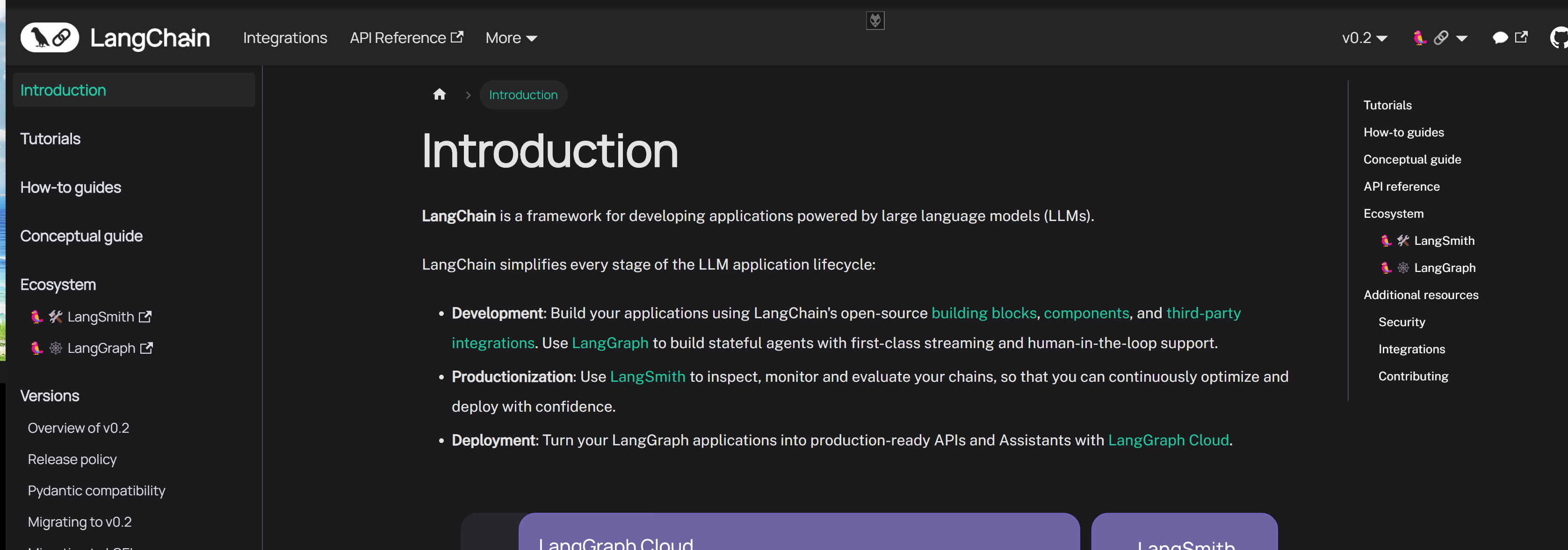1568x550 pixels.
Task: Open the GitHub icon in navbar
Action: tap(1559, 38)
